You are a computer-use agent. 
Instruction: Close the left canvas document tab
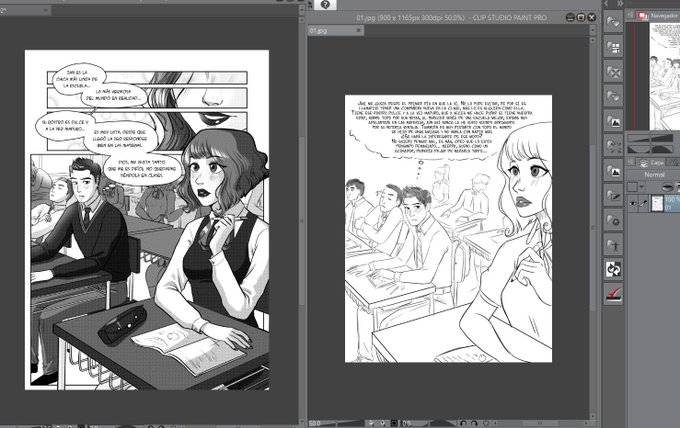[46, 10]
